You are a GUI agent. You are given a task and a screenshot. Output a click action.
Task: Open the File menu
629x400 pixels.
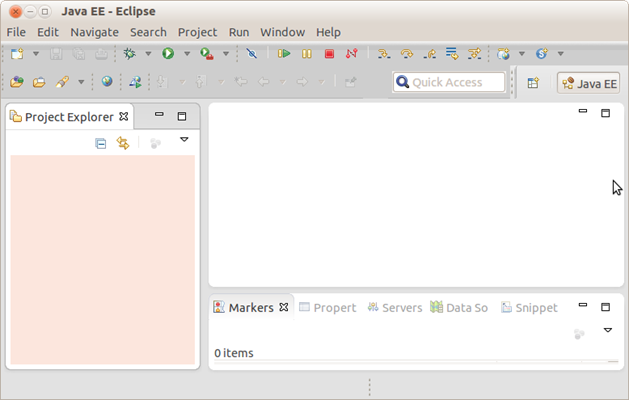tap(16, 32)
